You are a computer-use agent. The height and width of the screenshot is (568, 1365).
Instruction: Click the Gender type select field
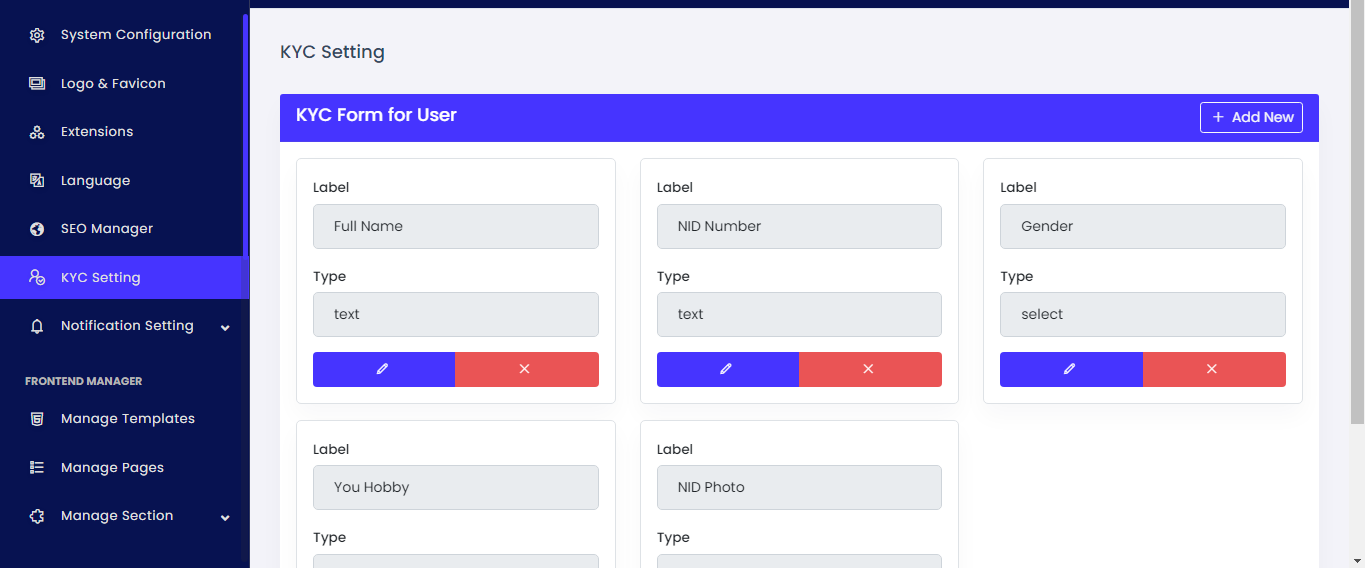pos(1142,314)
